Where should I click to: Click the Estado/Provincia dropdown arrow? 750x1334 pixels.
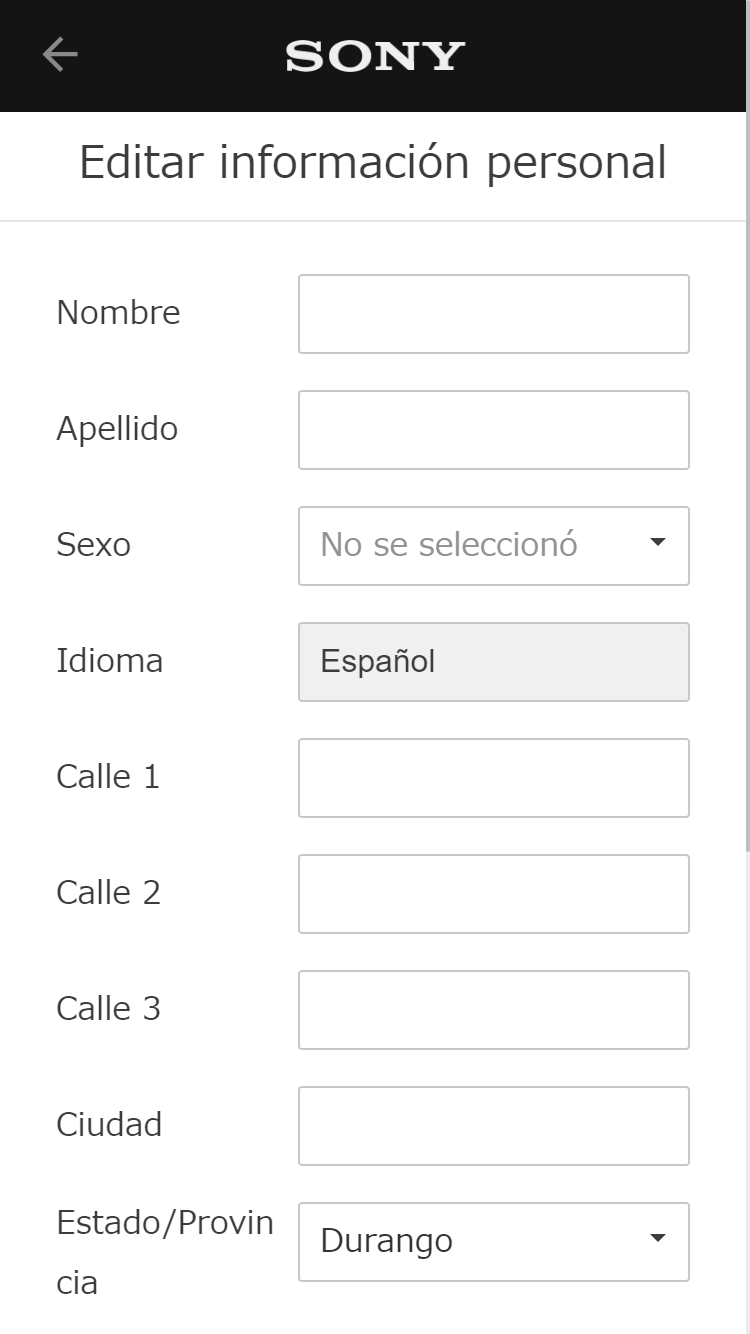click(x=657, y=1237)
